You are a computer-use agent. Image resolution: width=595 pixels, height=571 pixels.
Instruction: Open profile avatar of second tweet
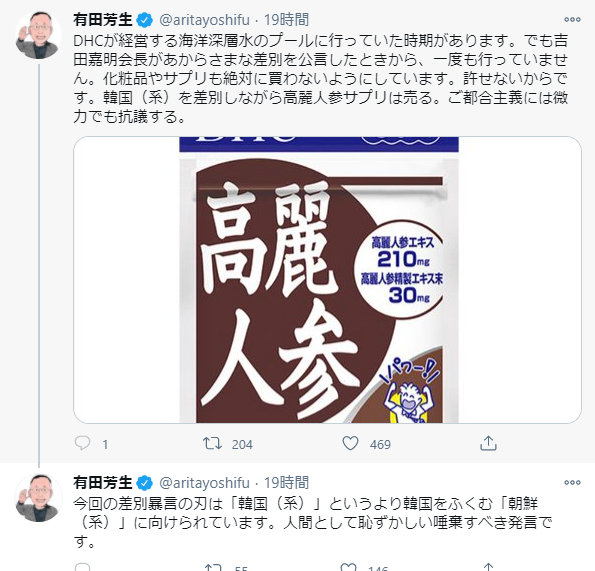[x=38, y=498]
